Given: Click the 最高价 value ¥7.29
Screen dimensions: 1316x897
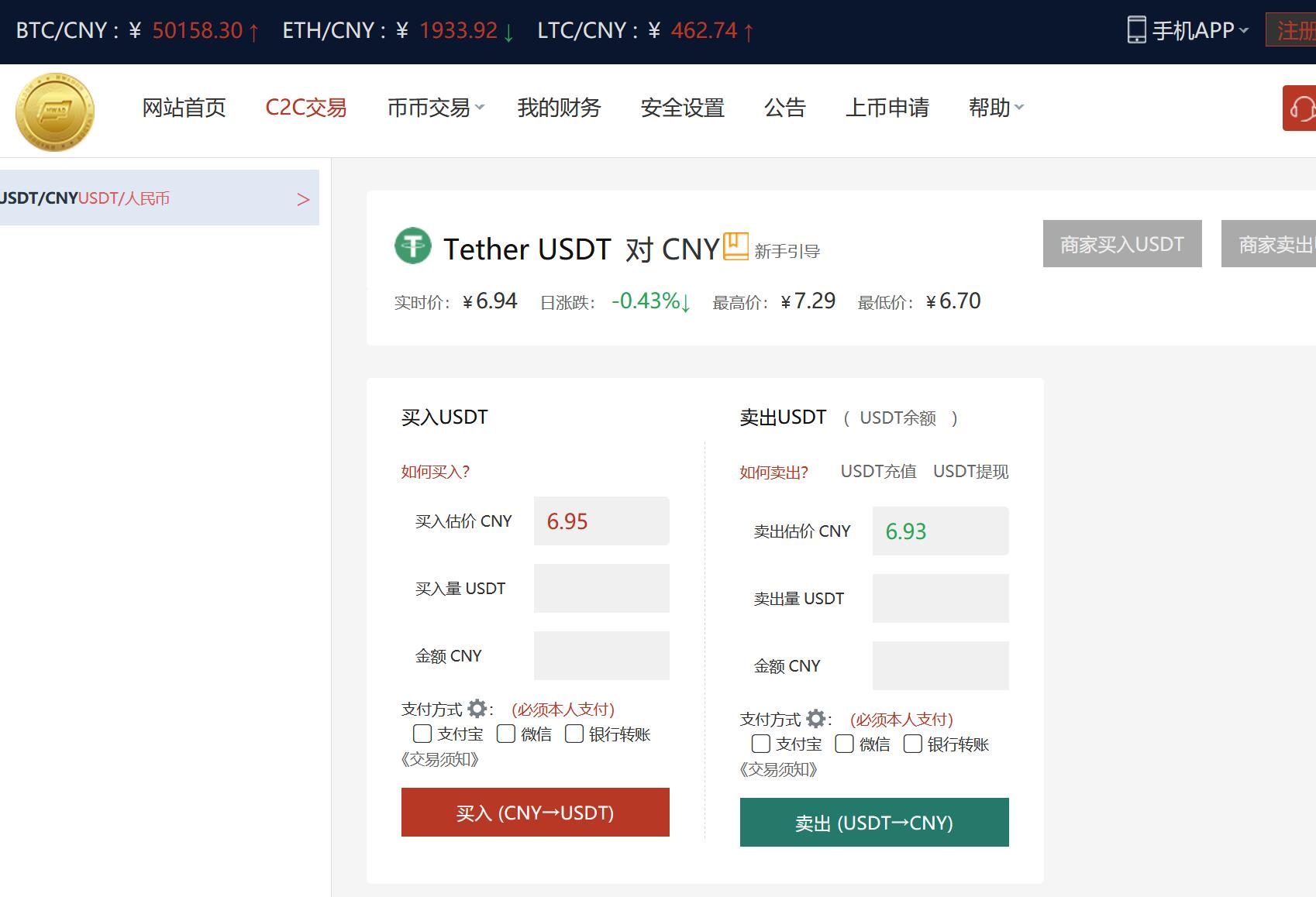Looking at the screenshot, I should pos(808,301).
